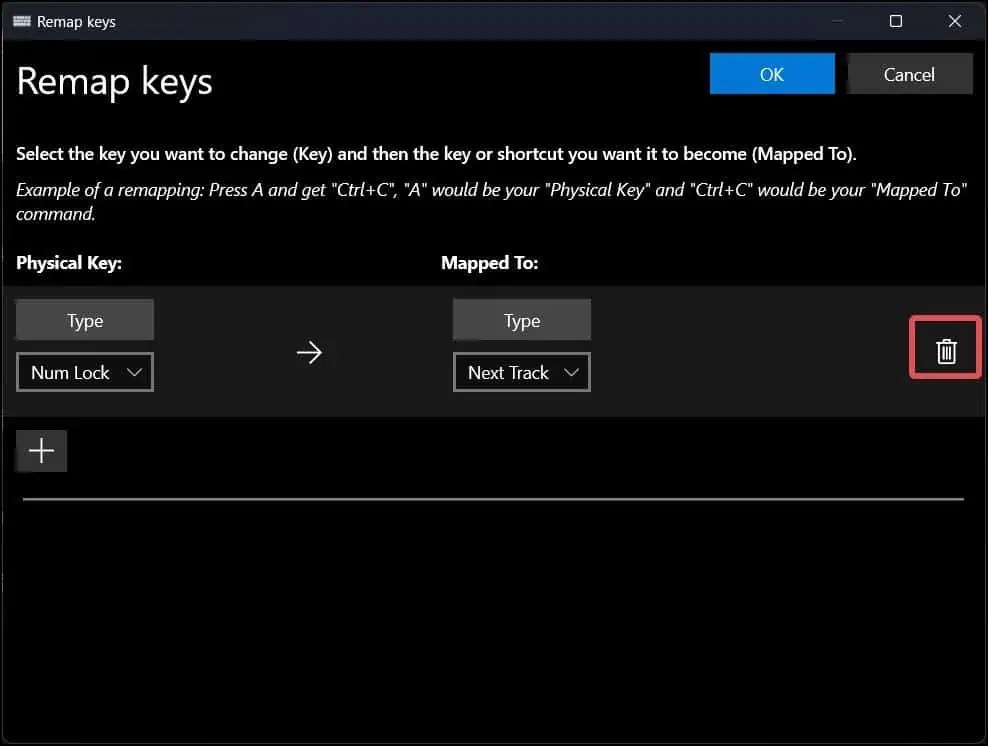Select the Physical Key column header
Screen dimensions: 988x746
[x=69, y=263]
